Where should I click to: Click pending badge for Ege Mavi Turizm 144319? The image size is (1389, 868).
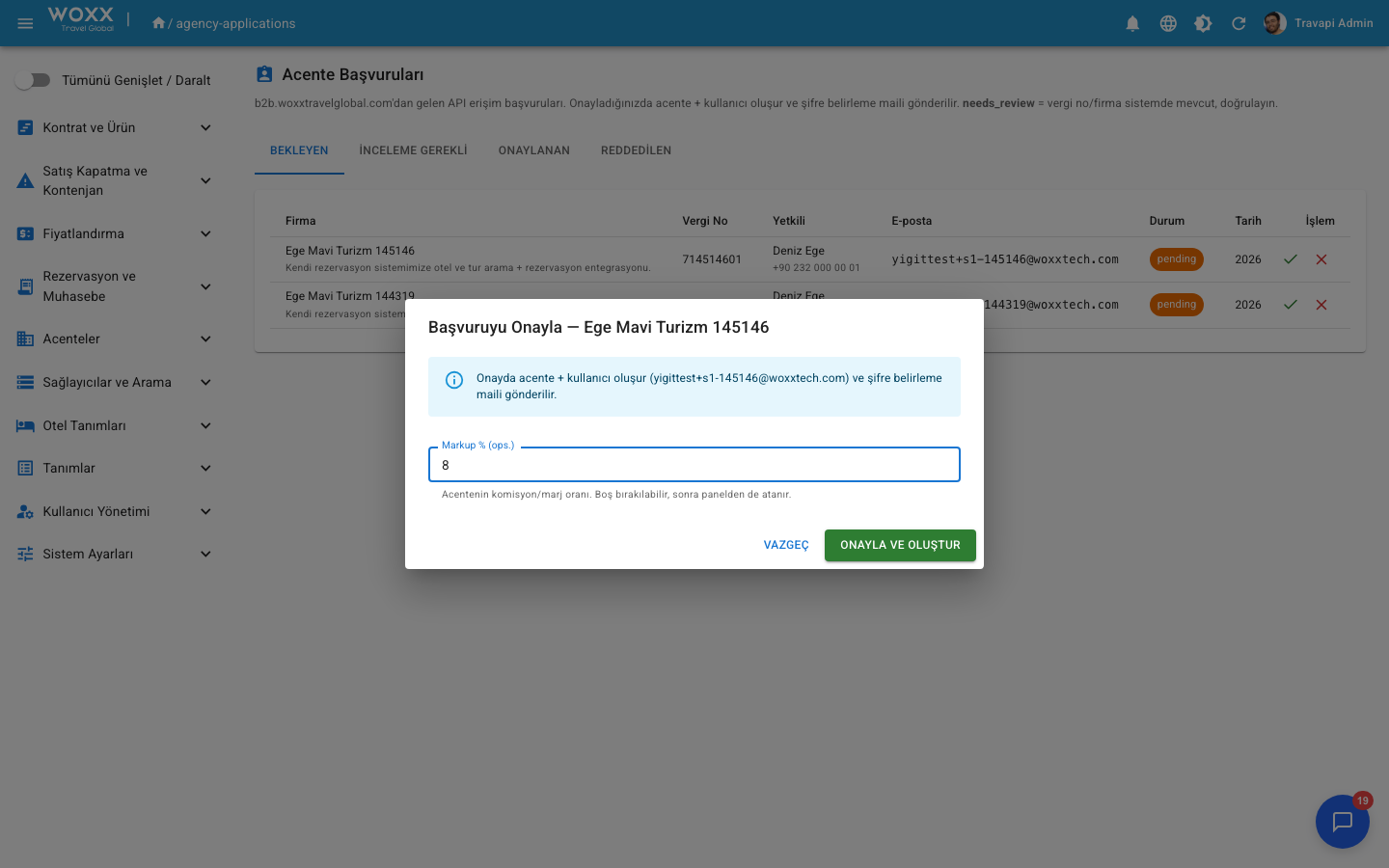point(1176,305)
